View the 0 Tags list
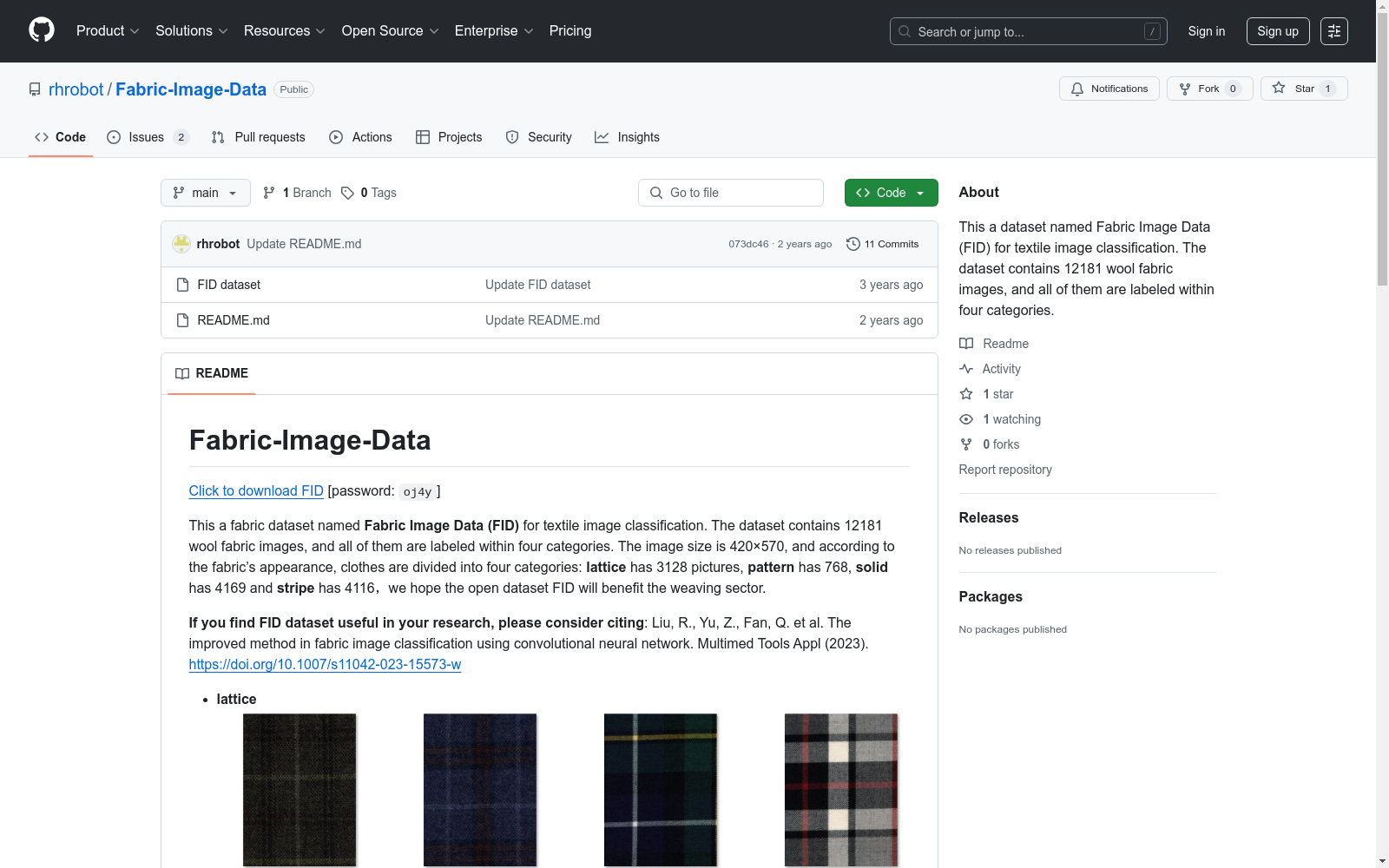Image resolution: width=1389 pixels, height=868 pixels. click(369, 193)
